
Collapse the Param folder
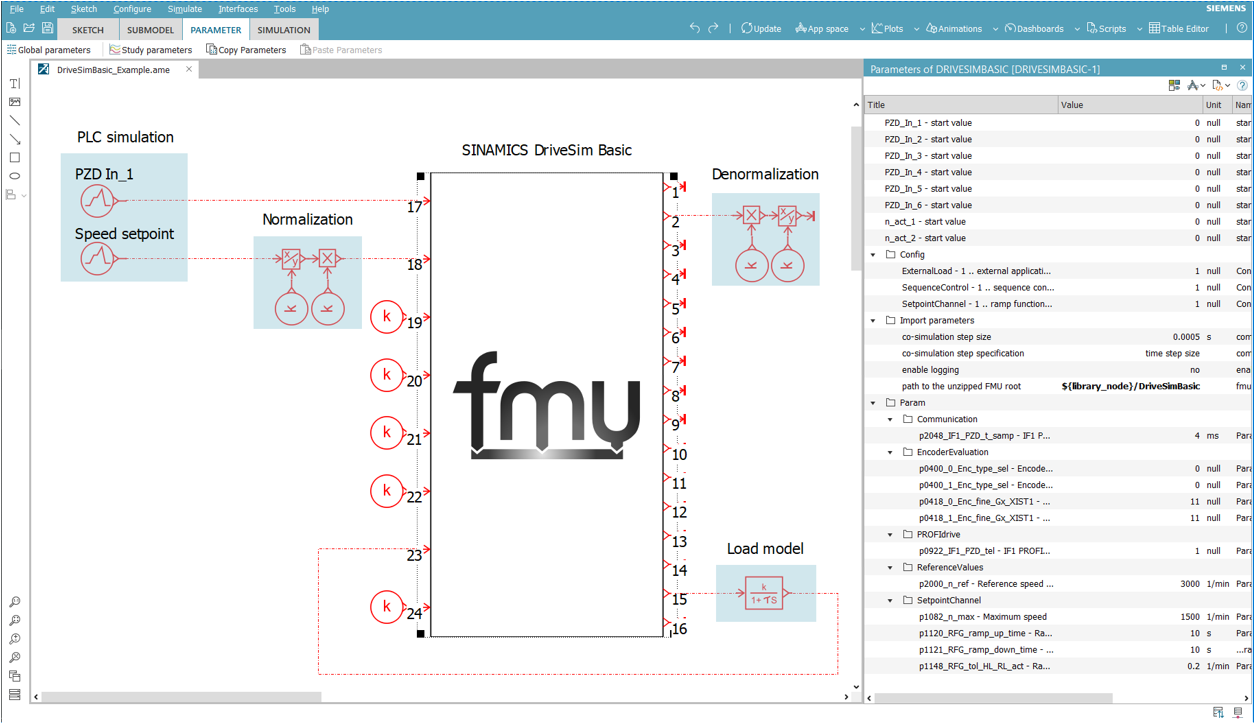pyautogui.click(x=873, y=403)
